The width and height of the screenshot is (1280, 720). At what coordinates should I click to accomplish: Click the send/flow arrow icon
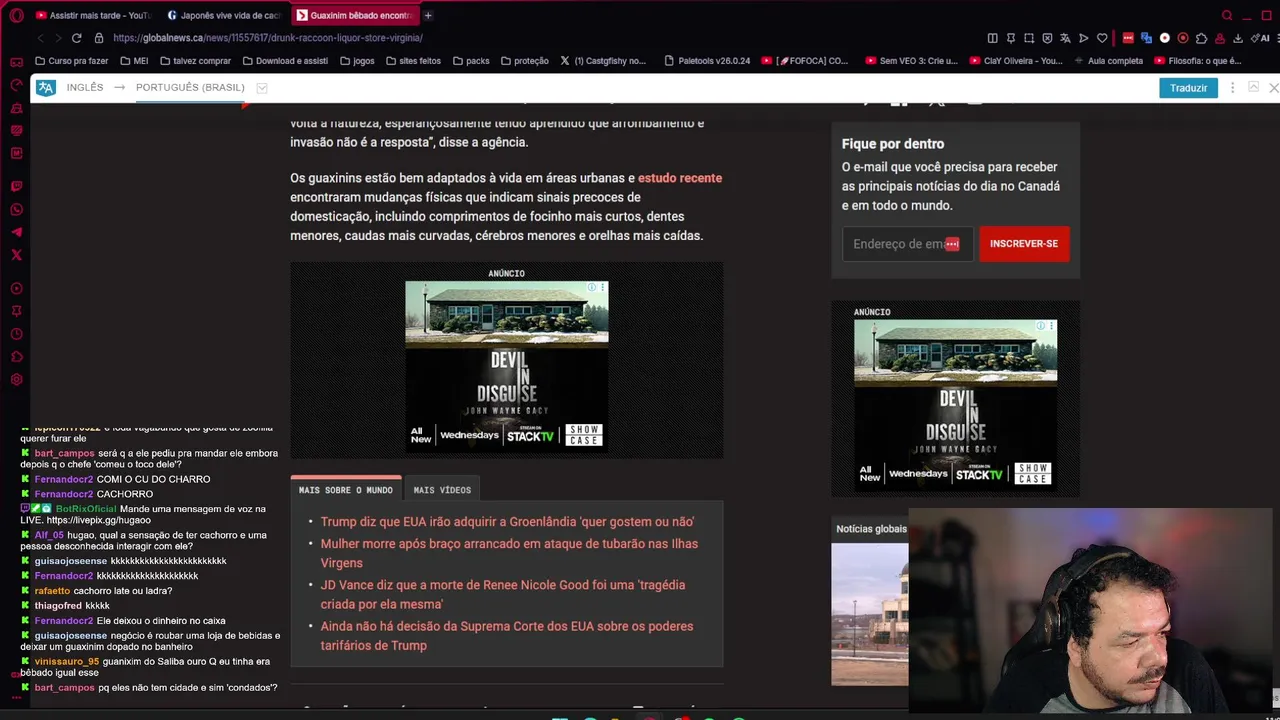tap(1083, 38)
